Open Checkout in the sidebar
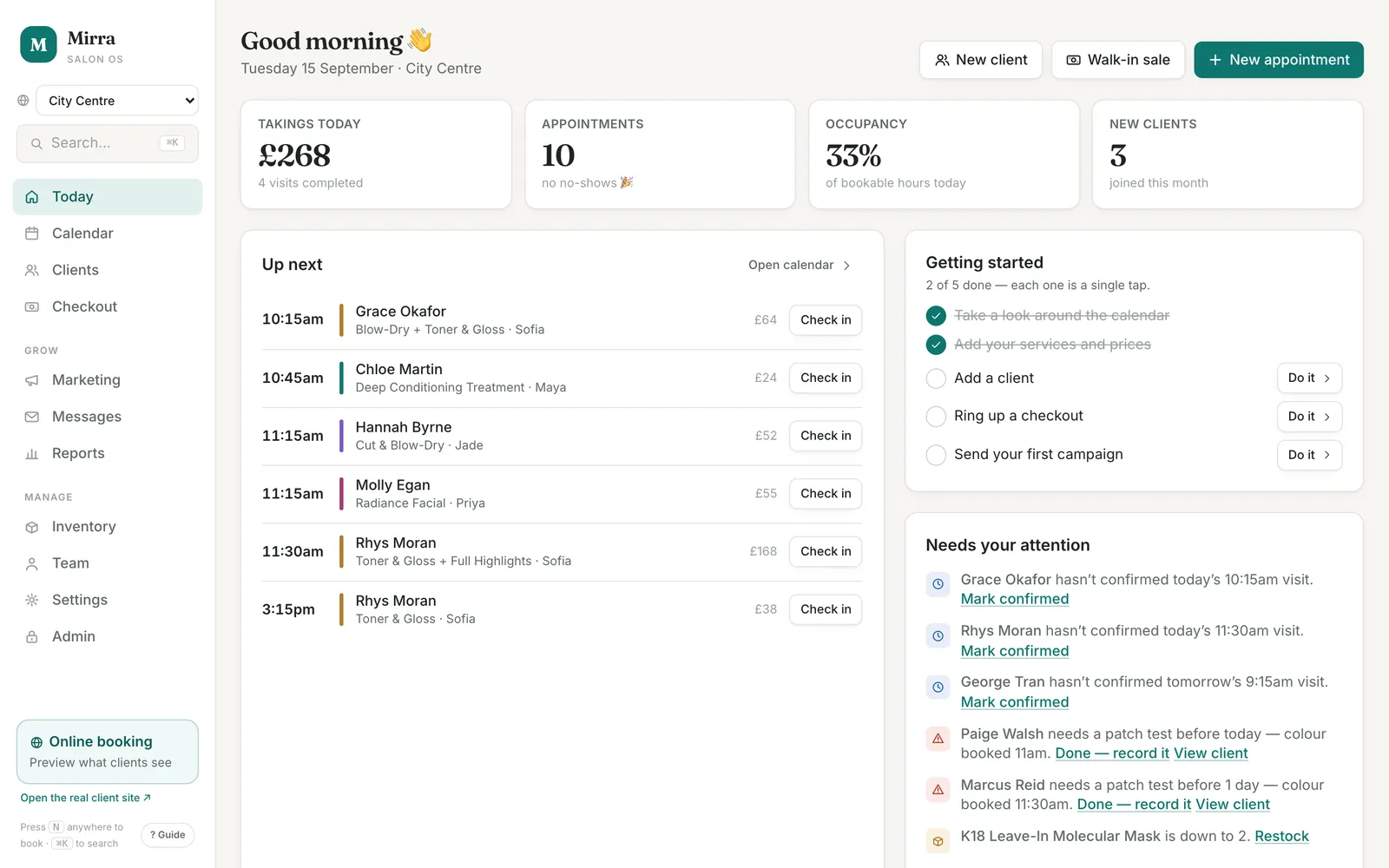 (x=108, y=306)
